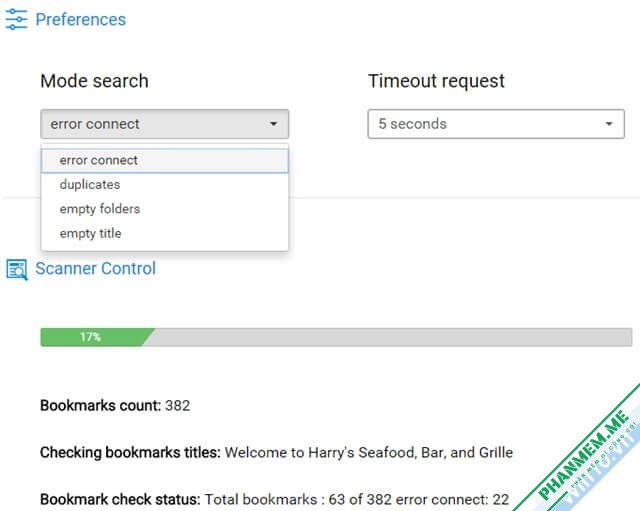Image resolution: width=640 pixels, height=511 pixels.
Task: Click the Preferences sliders icon
Action: click(x=16, y=19)
